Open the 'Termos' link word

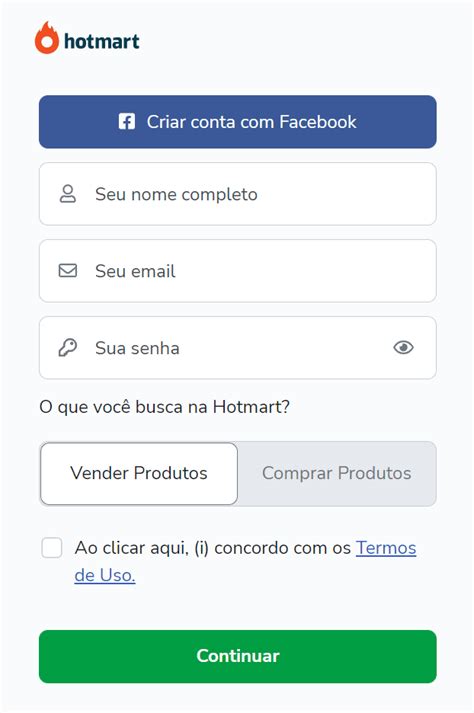tap(386, 548)
